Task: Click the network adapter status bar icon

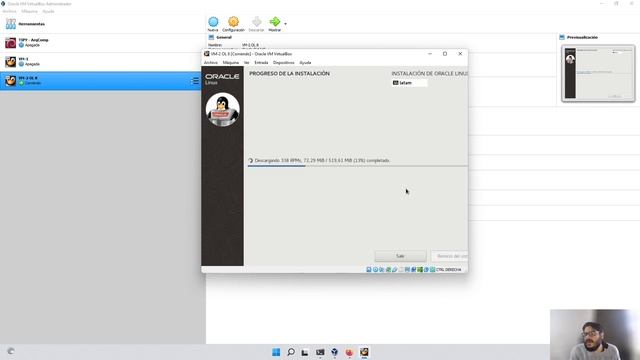Action: (x=388, y=270)
